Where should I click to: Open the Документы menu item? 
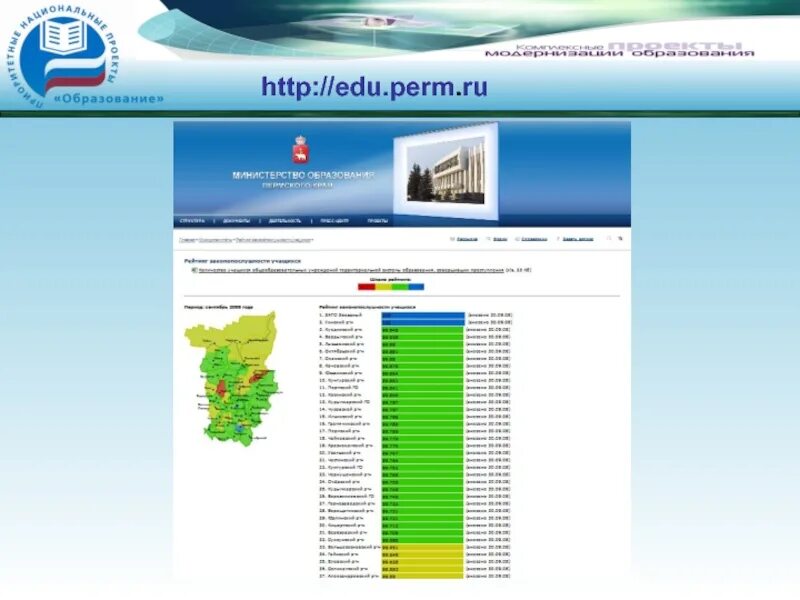click(236, 221)
